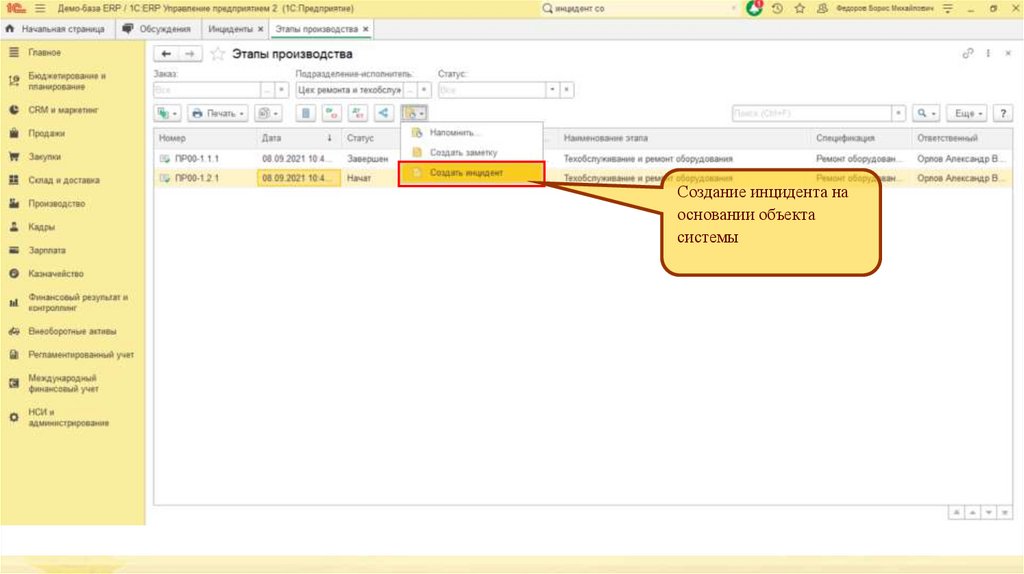Click the Поиск (Ctrl+F) search field
The width and height of the screenshot is (1024, 574).
(x=810, y=114)
